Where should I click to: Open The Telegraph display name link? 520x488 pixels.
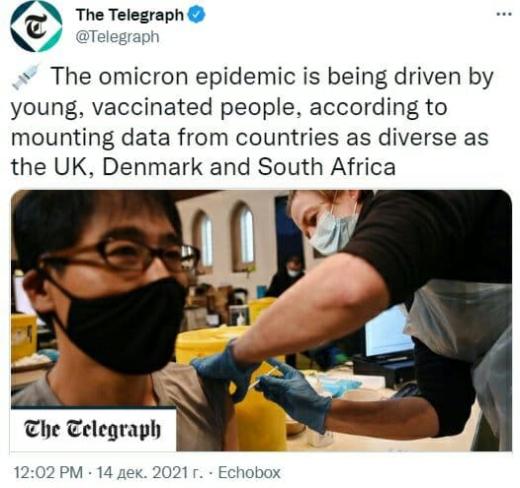tap(130, 15)
